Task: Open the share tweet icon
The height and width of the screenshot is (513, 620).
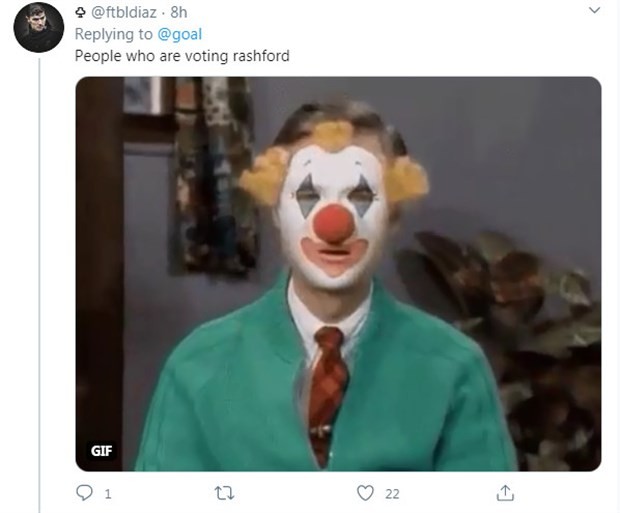Action: pyautogui.click(x=506, y=492)
